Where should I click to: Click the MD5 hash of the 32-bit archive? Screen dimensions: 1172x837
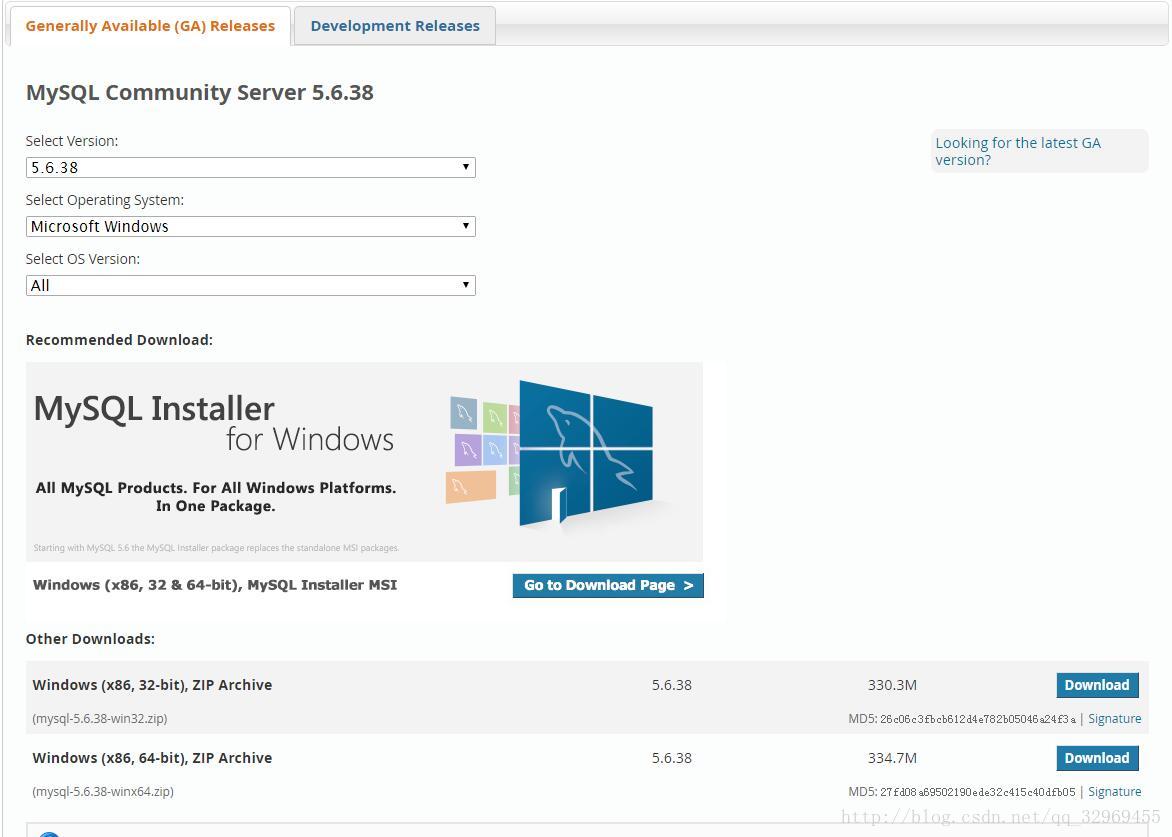(x=978, y=719)
